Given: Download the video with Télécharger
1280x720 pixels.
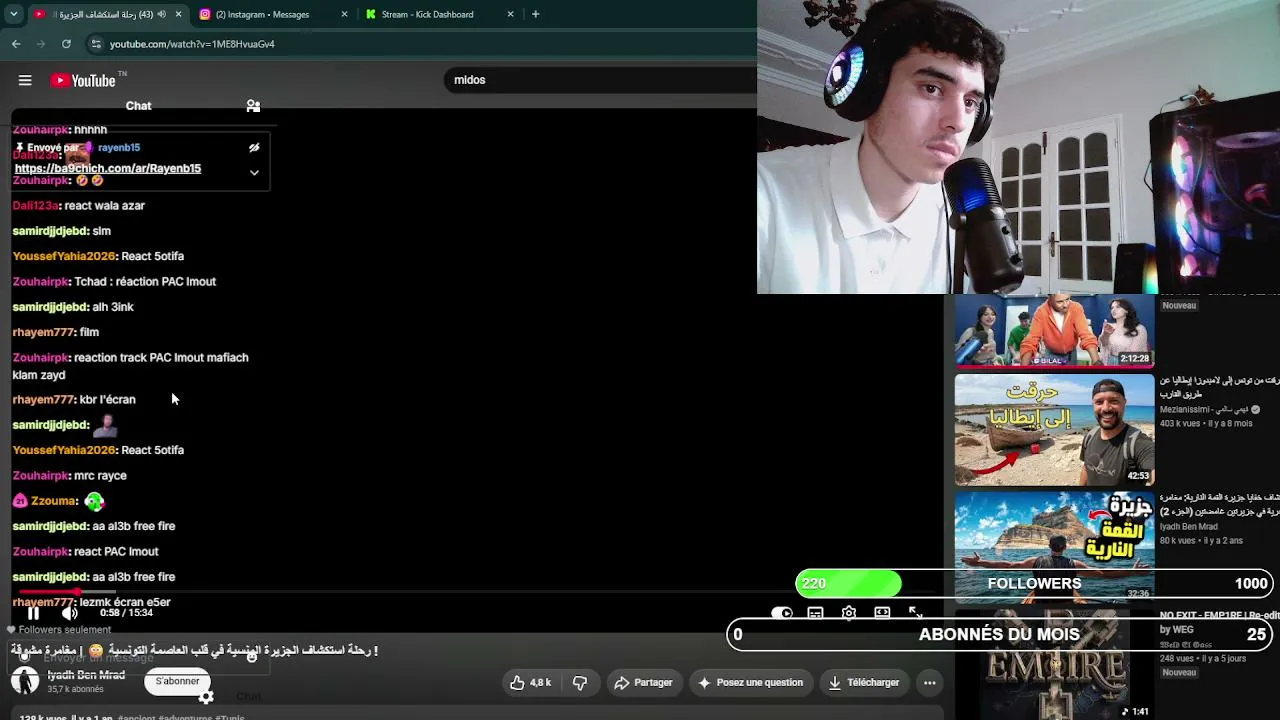Looking at the screenshot, I should tap(864, 683).
